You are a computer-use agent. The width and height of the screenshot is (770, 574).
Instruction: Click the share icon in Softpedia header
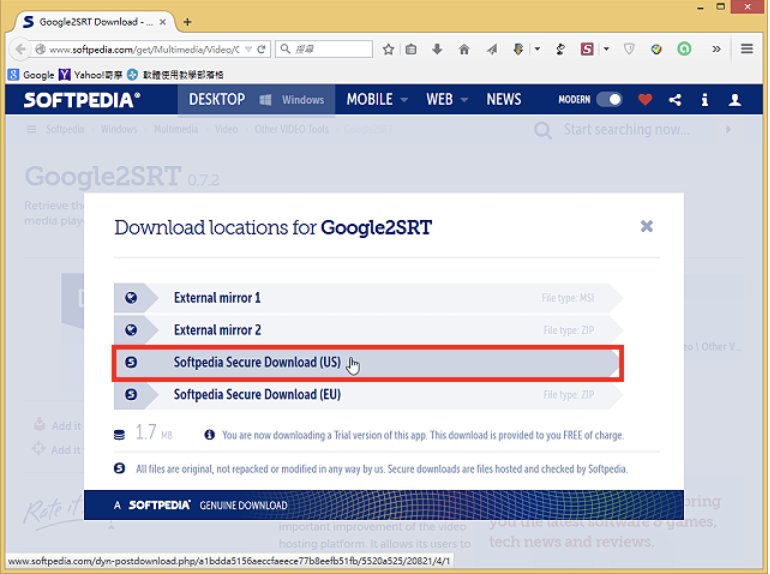[x=675, y=100]
